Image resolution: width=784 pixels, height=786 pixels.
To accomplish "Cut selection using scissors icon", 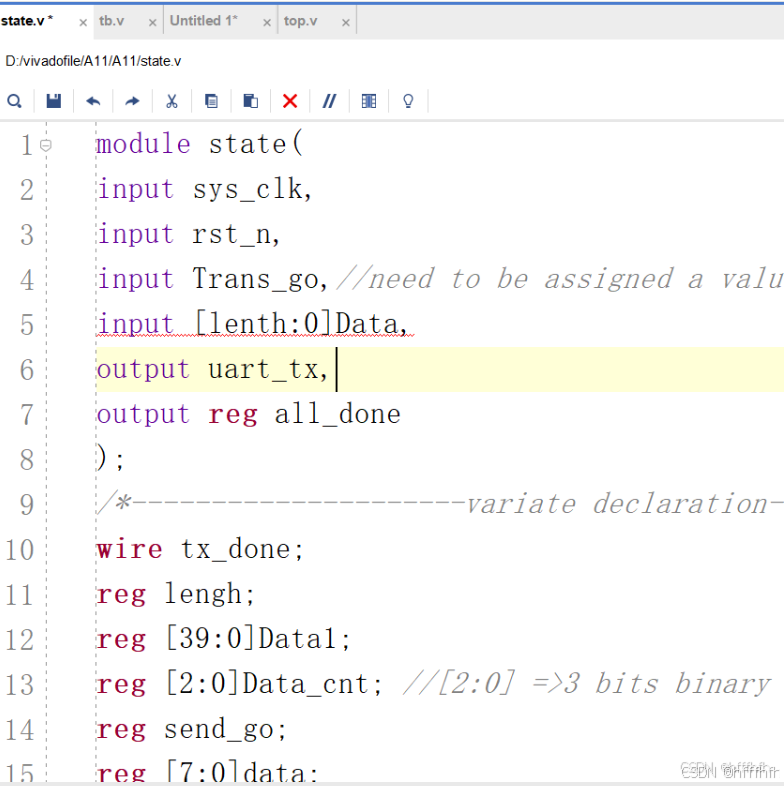I will click(x=172, y=102).
